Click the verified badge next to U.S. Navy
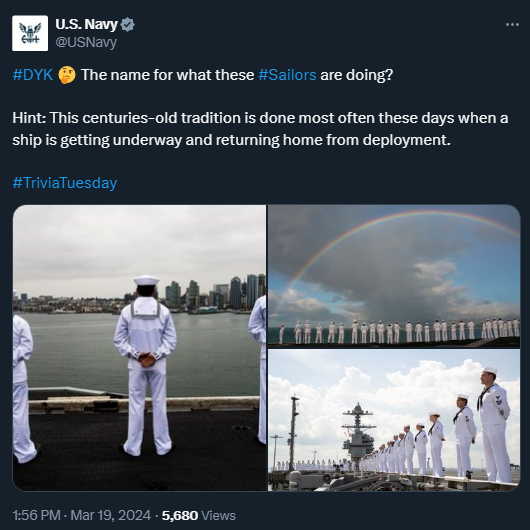This screenshot has height=530, width=530. coord(128,25)
